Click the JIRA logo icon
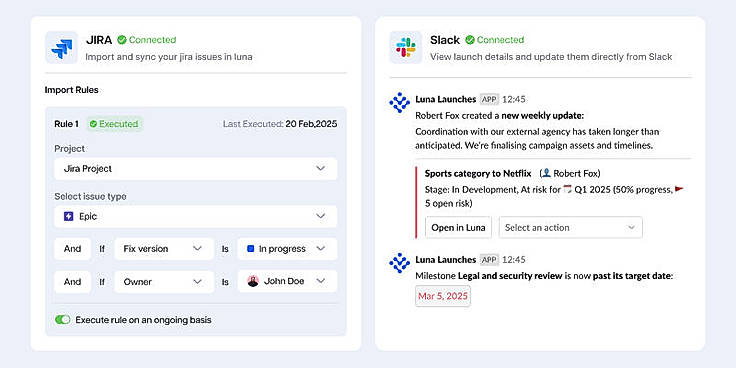 pyautogui.click(x=61, y=47)
